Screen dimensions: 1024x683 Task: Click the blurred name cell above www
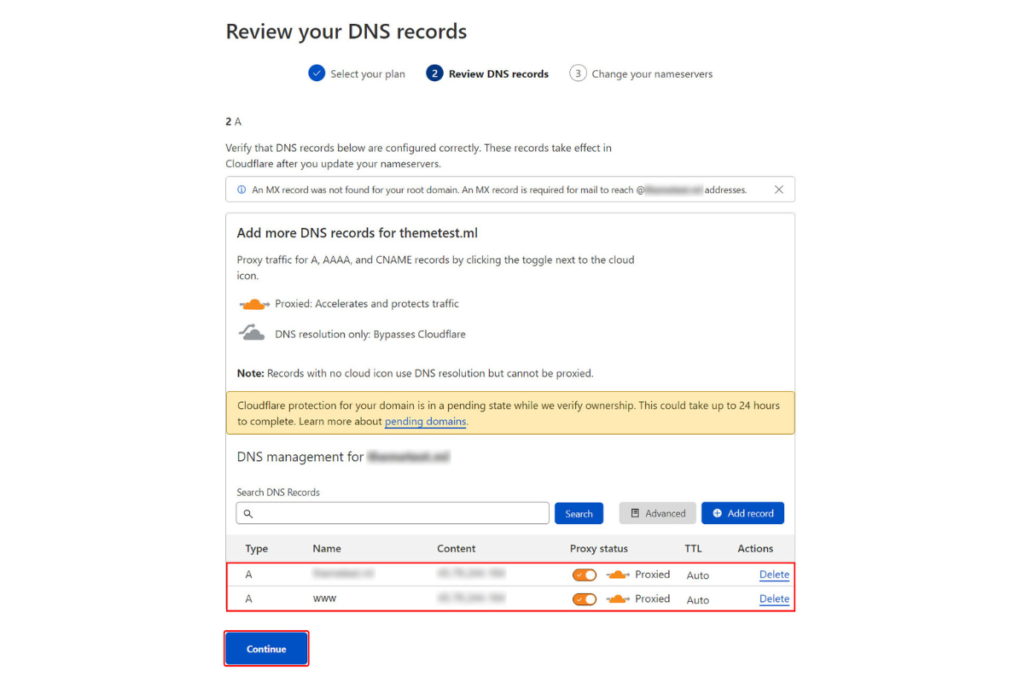point(343,573)
